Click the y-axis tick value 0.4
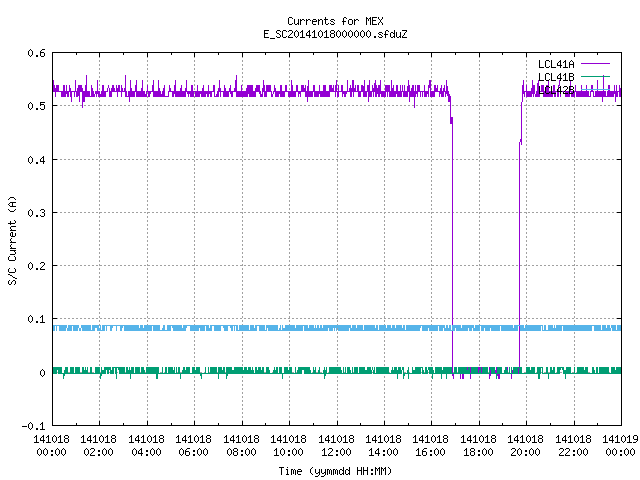This screenshot has height=480, width=640. point(36,160)
